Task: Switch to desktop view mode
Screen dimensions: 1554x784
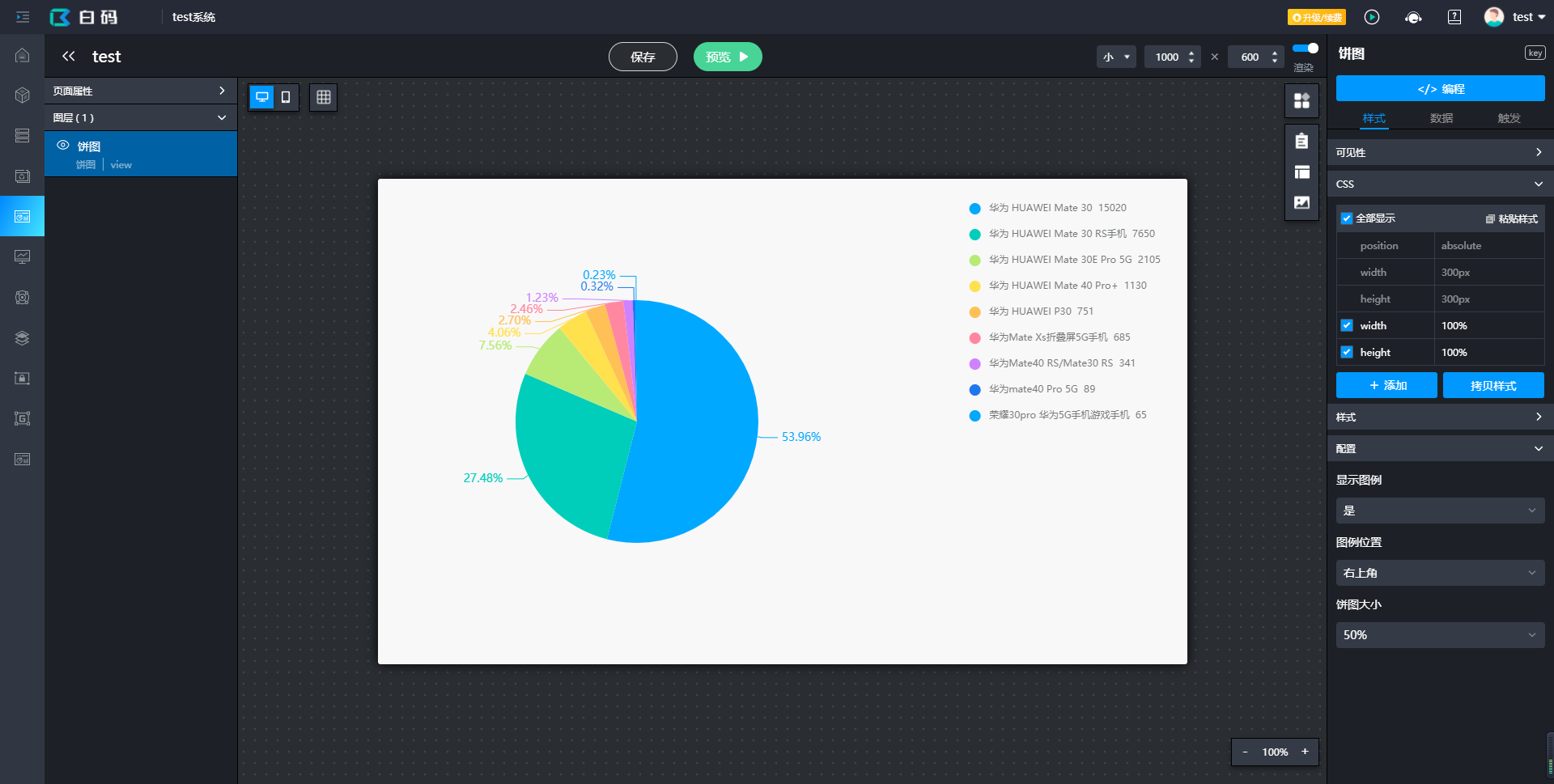Action: click(262, 97)
